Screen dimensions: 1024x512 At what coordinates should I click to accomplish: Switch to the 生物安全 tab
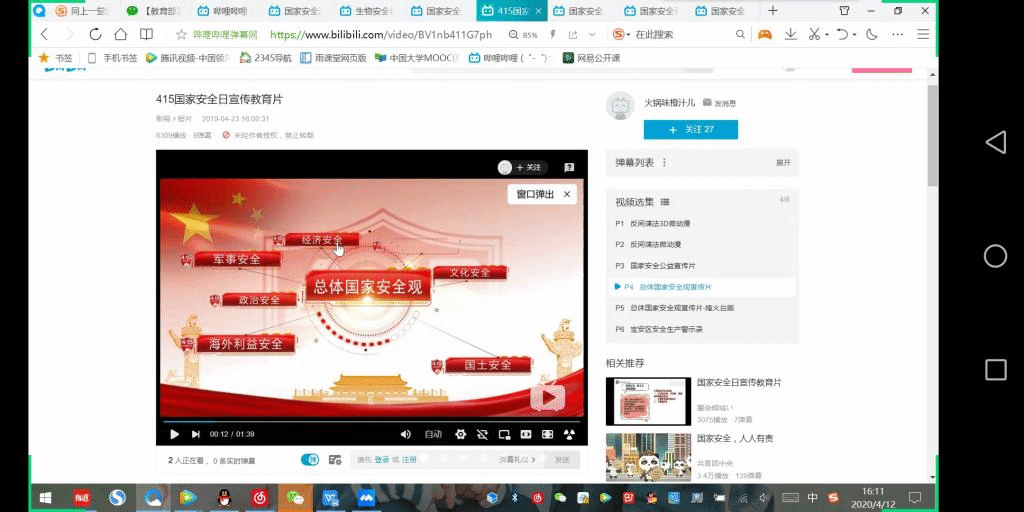[x=365, y=11]
